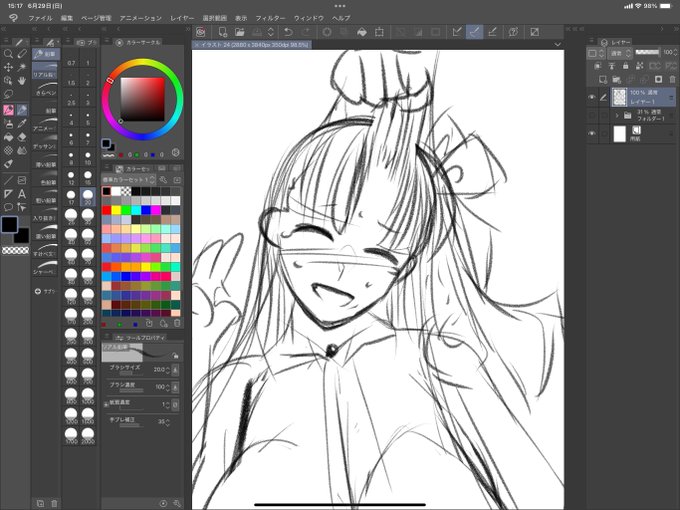This screenshot has width=680, height=510.
Task: Toggle the snap button right of the highlighted one
Action: [492, 32]
